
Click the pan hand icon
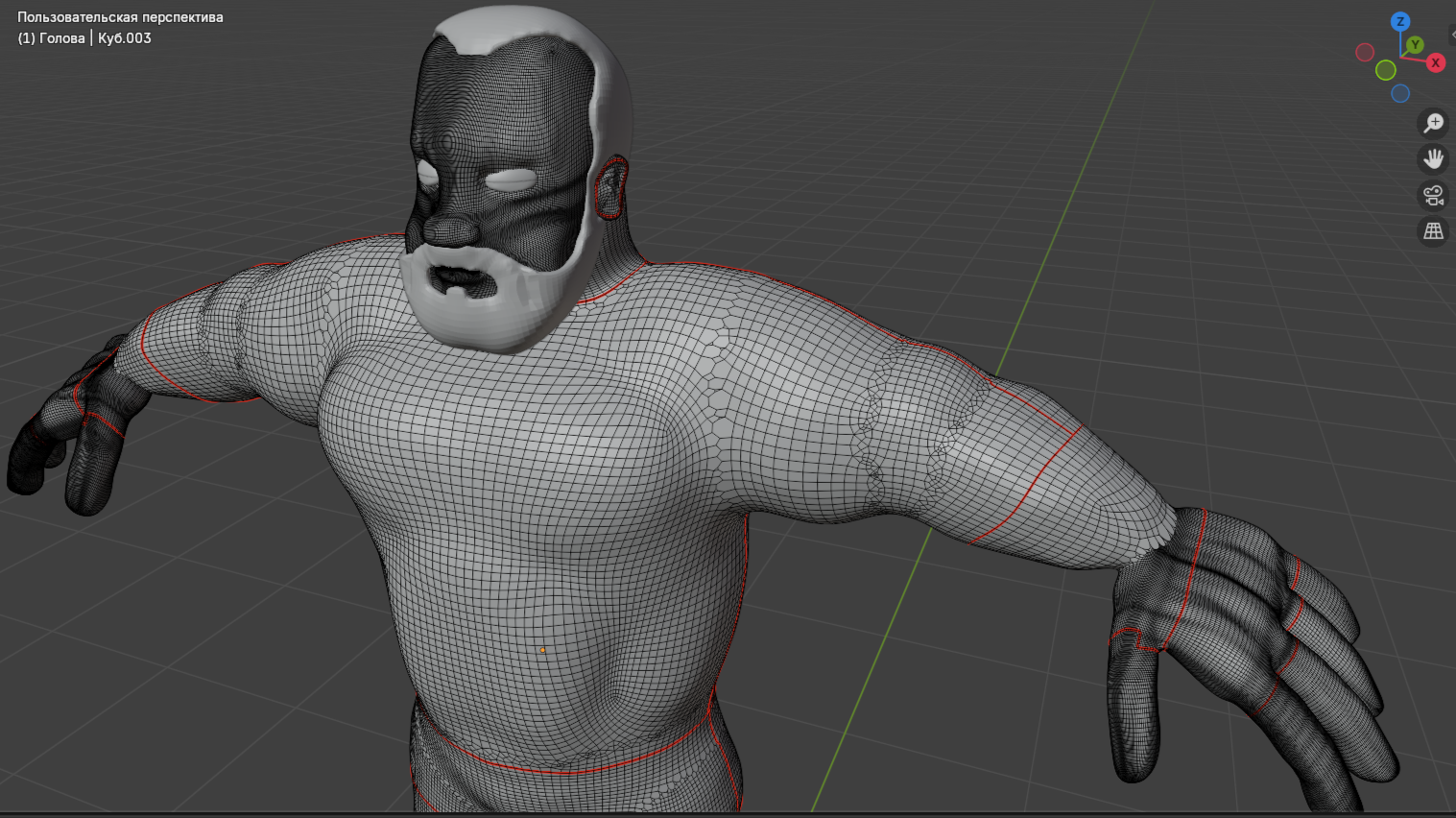coord(1433,158)
